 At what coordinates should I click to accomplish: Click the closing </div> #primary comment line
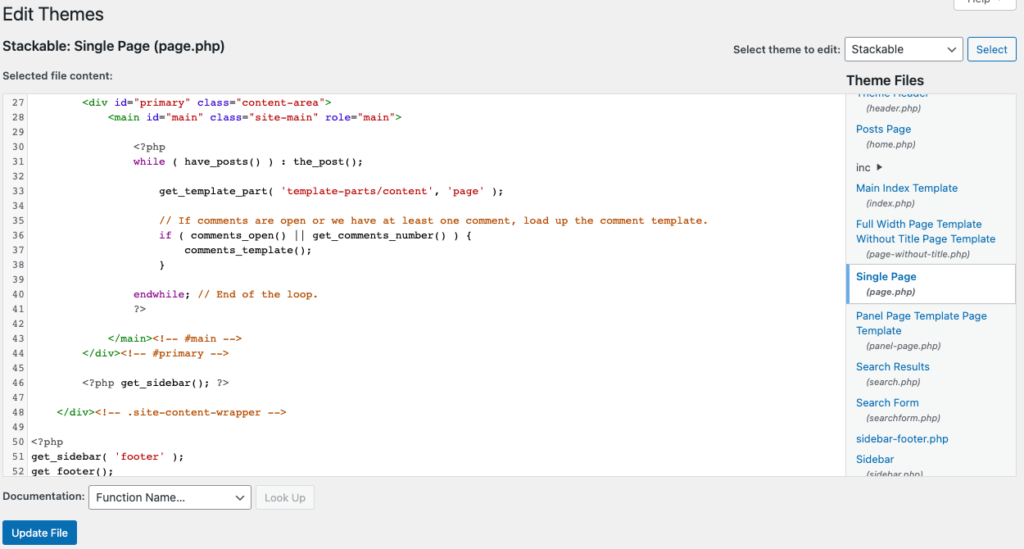tap(155, 353)
